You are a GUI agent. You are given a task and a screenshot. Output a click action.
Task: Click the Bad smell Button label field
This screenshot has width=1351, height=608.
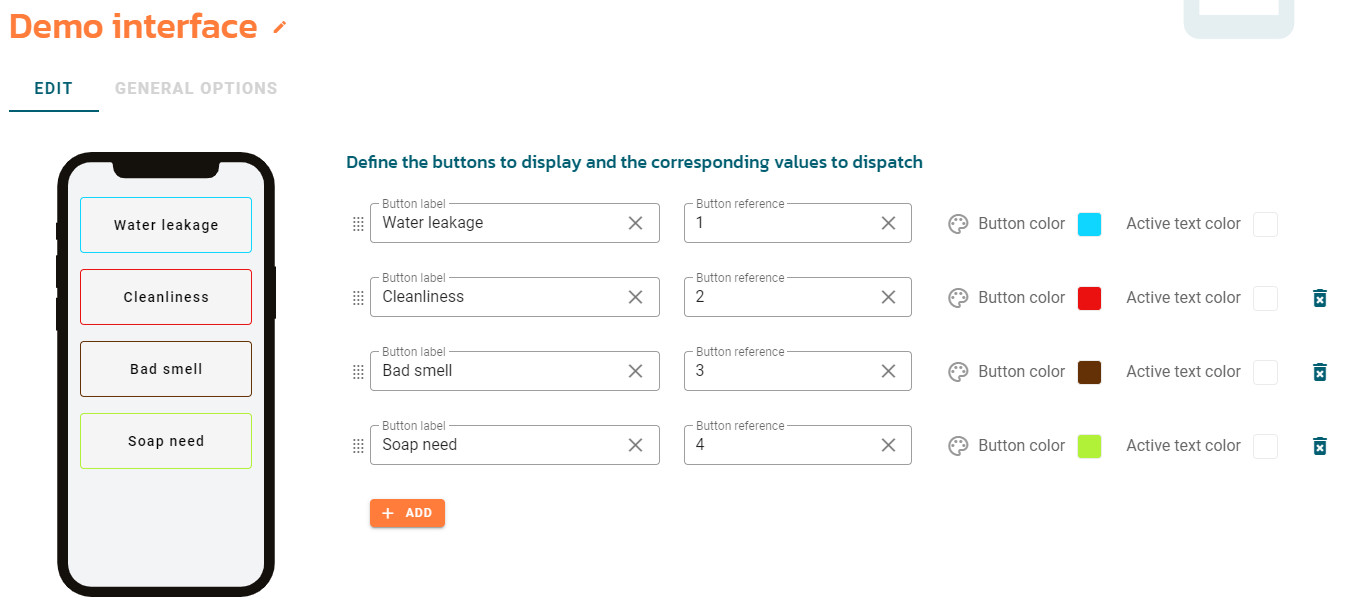click(x=515, y=371)
